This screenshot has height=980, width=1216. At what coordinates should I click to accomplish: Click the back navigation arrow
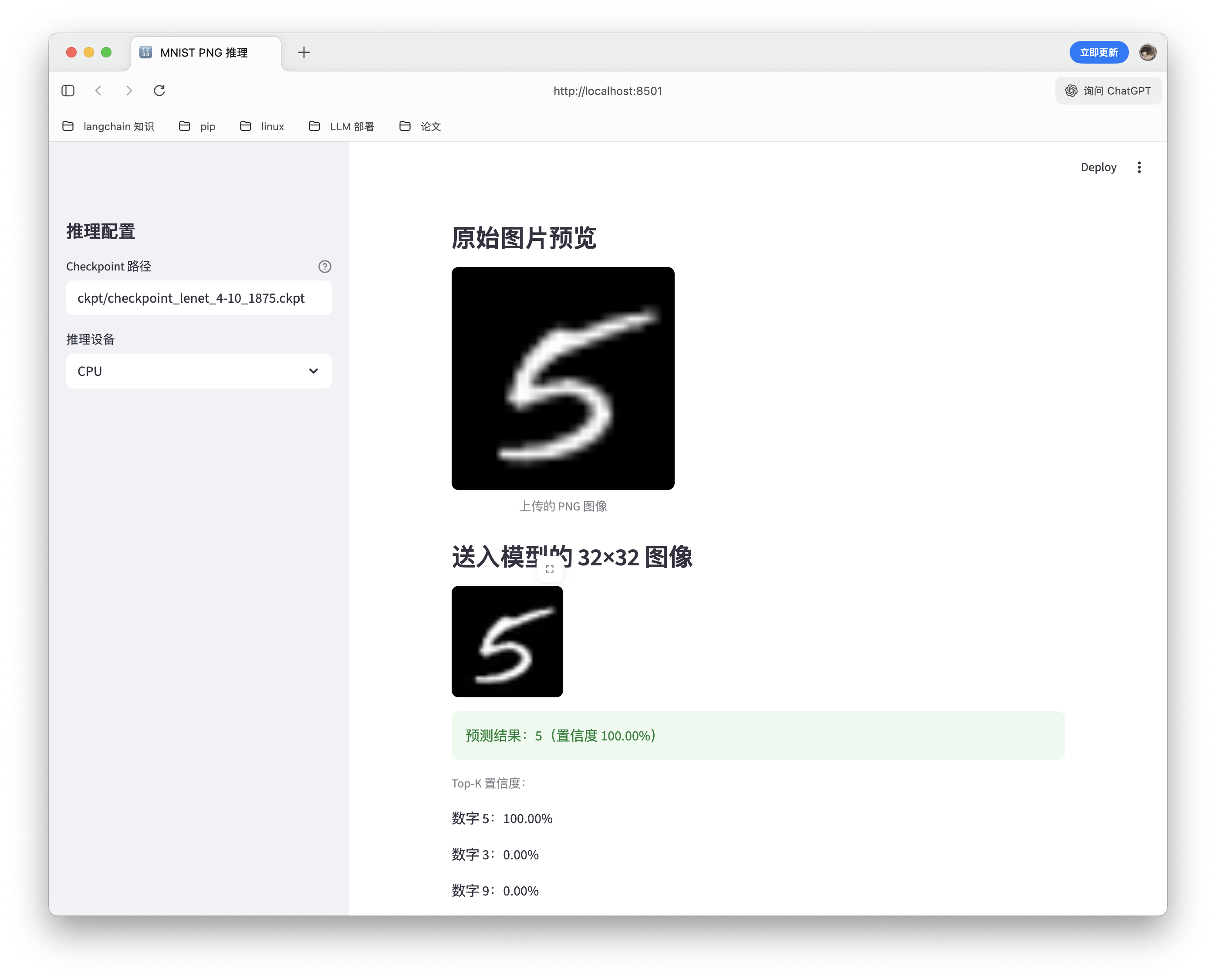[x=99, y=90]
